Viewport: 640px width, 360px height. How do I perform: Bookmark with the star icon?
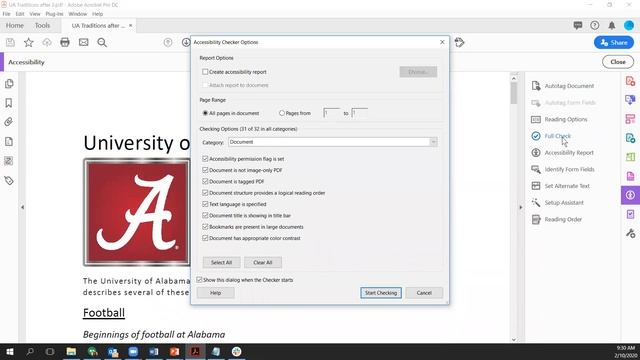pos(29,42)
